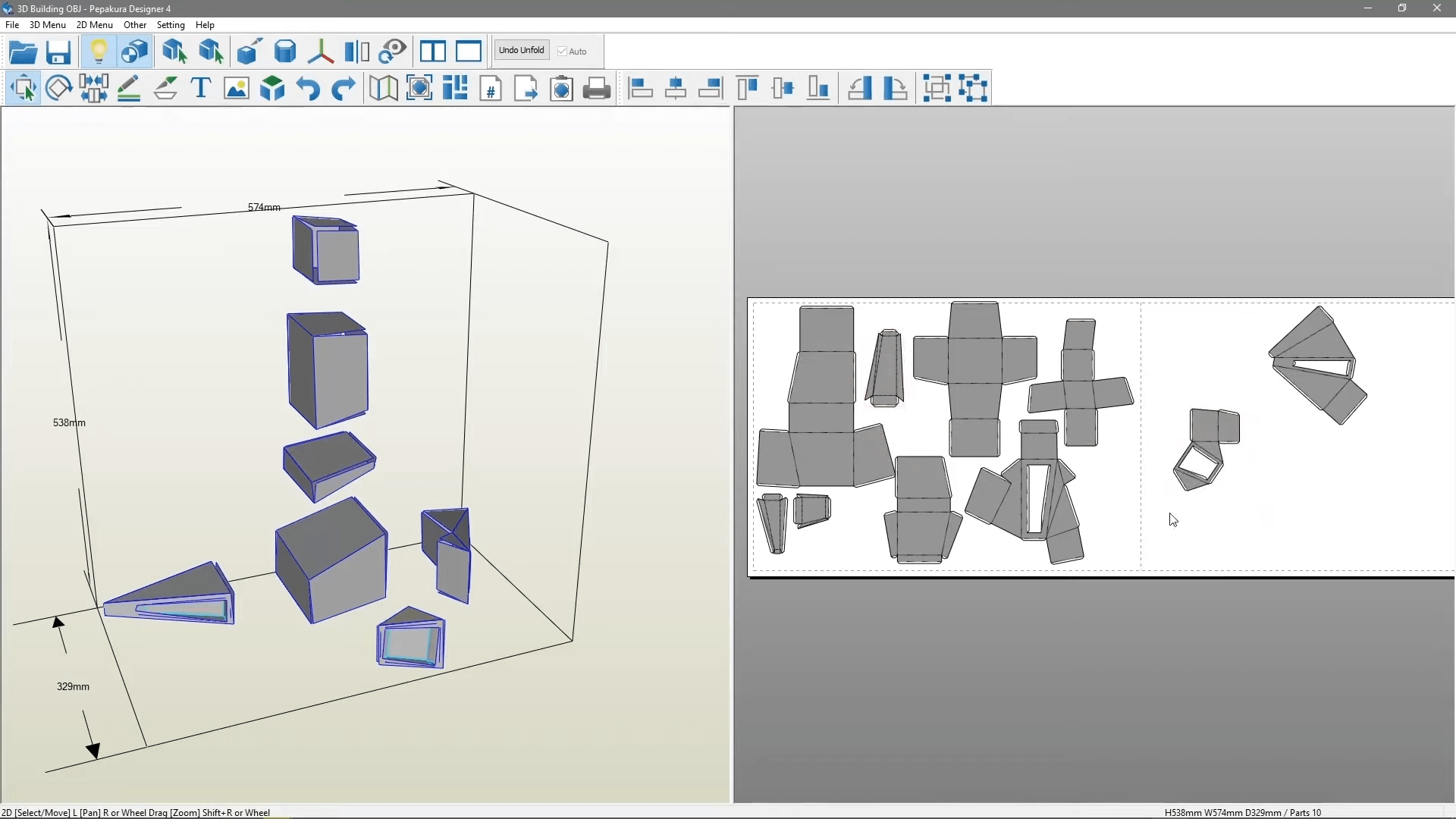Viewport: 1456px width, 819px height.
Task: Align selected parts to horizontal center
Action: (676, 88)
